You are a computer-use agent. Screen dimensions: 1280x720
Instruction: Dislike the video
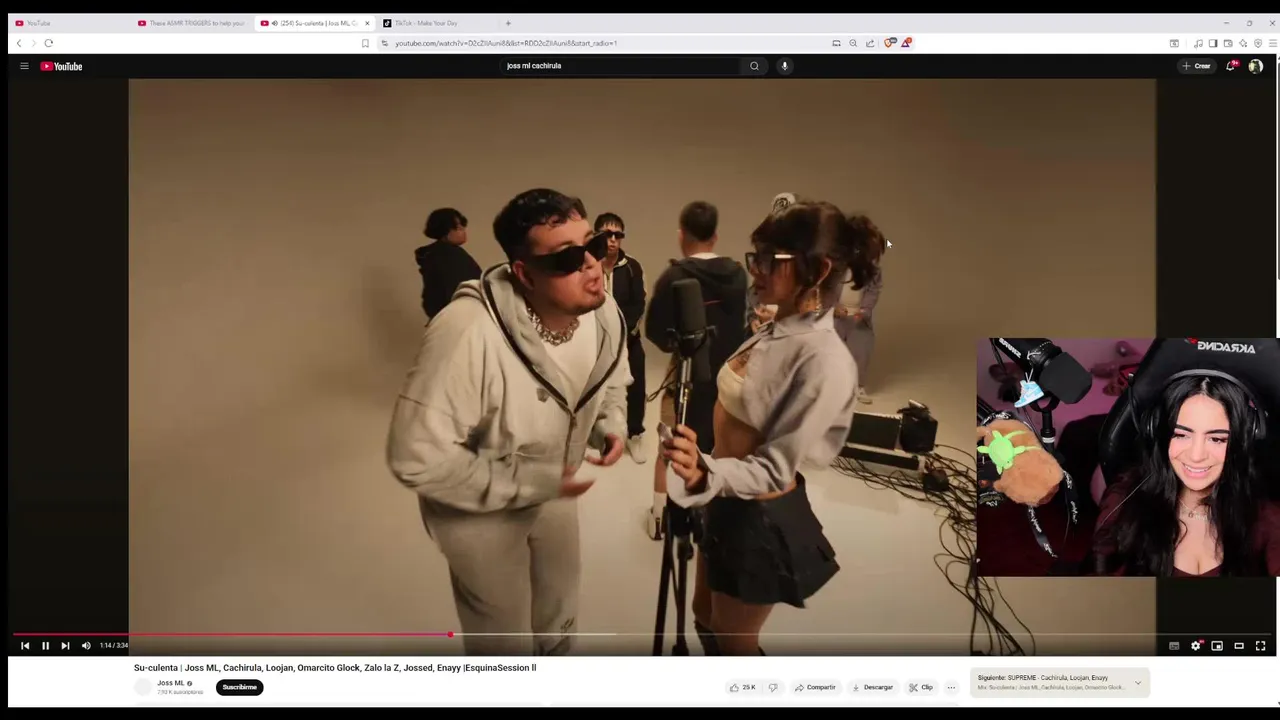point(772,687)
